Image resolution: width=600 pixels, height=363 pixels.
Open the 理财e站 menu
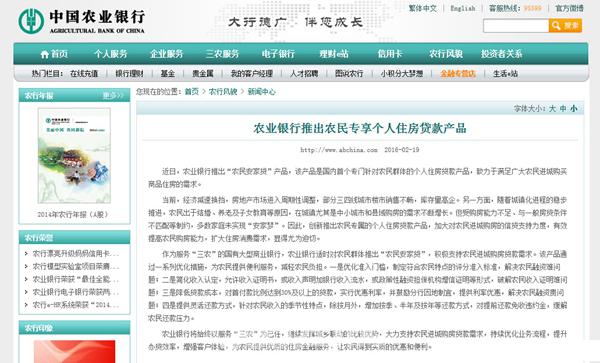pos(334,54)
